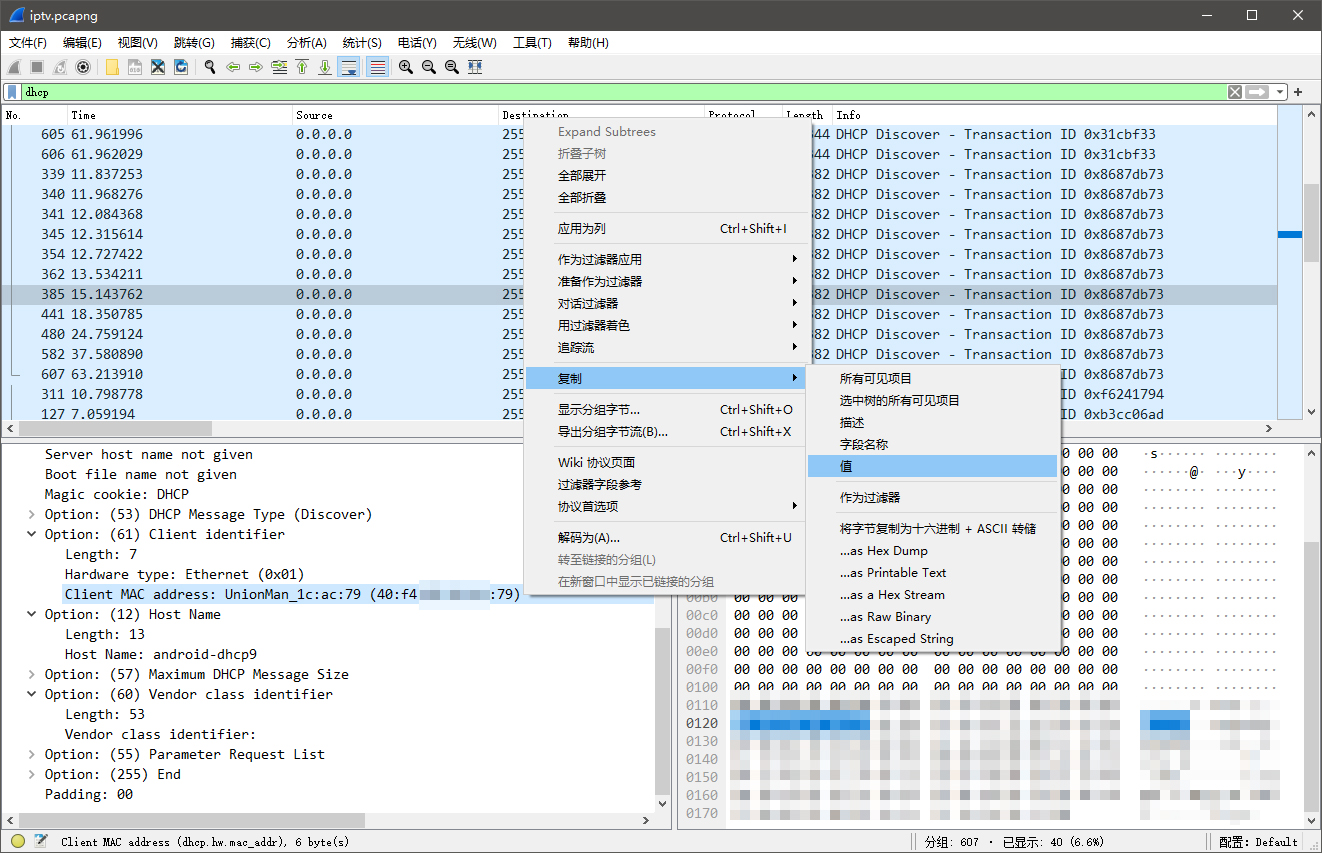Click the zoom in icon in toolbar
Viewport: 1322px width, 853px height.
(x=405, y=67)
